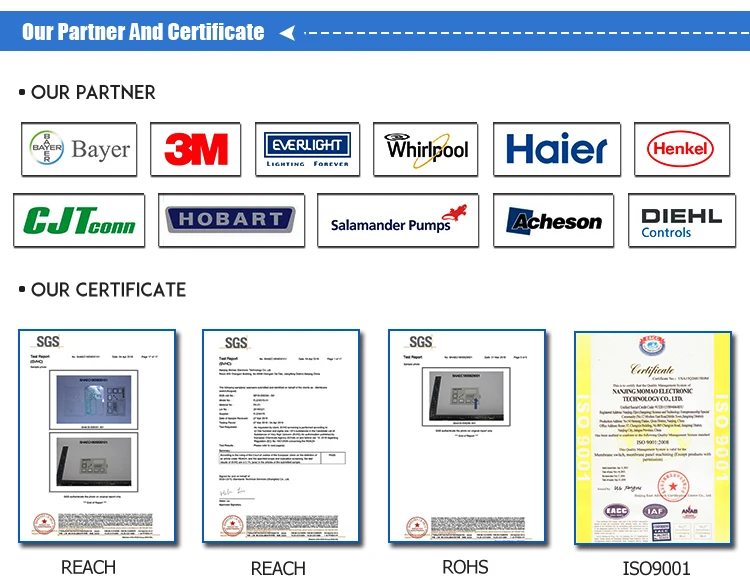750x588 pixels.
Task: Click the Acheson logo
Action: pos(553,221)
